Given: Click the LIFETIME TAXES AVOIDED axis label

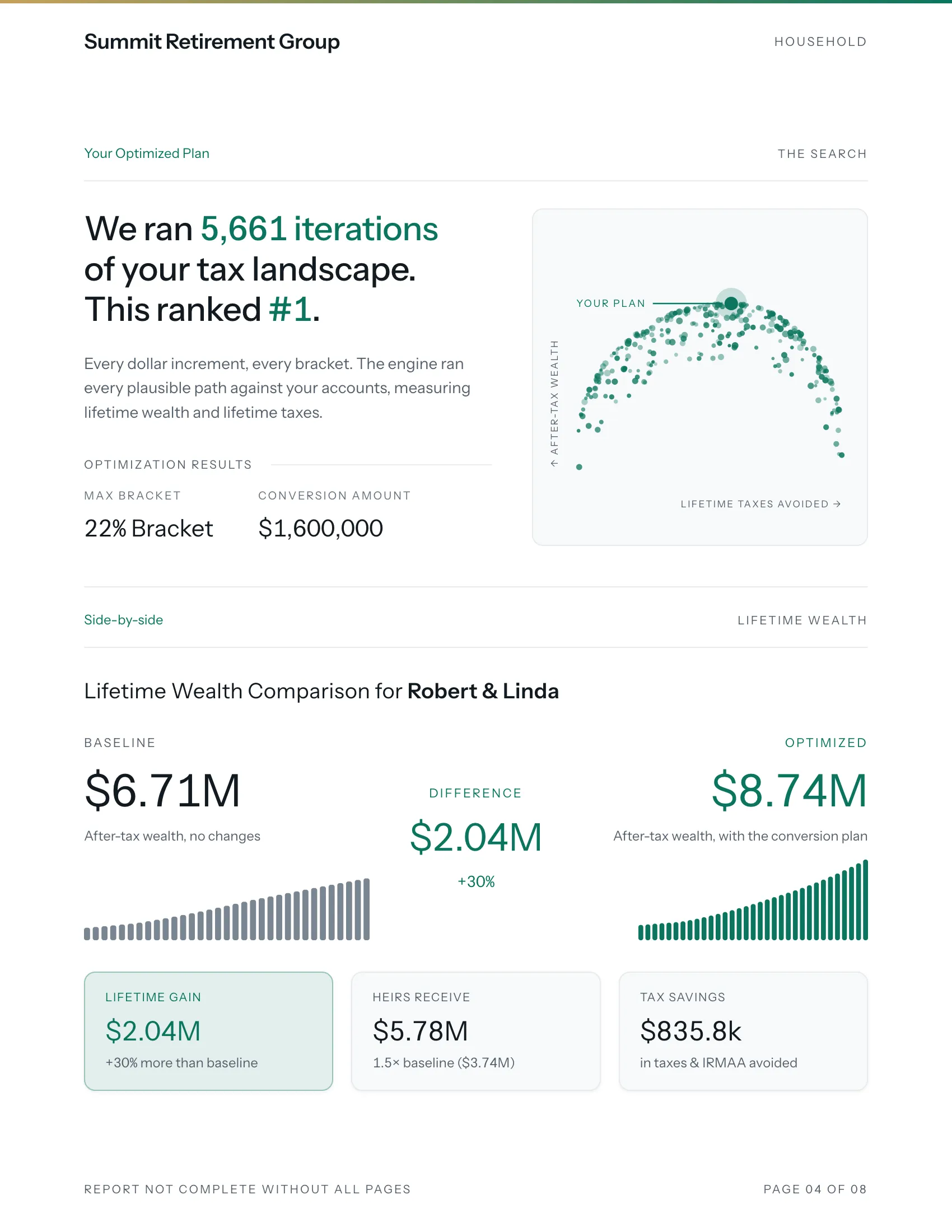Looking at the screenshot, I should pyautogui.click(x=760, y=505).
